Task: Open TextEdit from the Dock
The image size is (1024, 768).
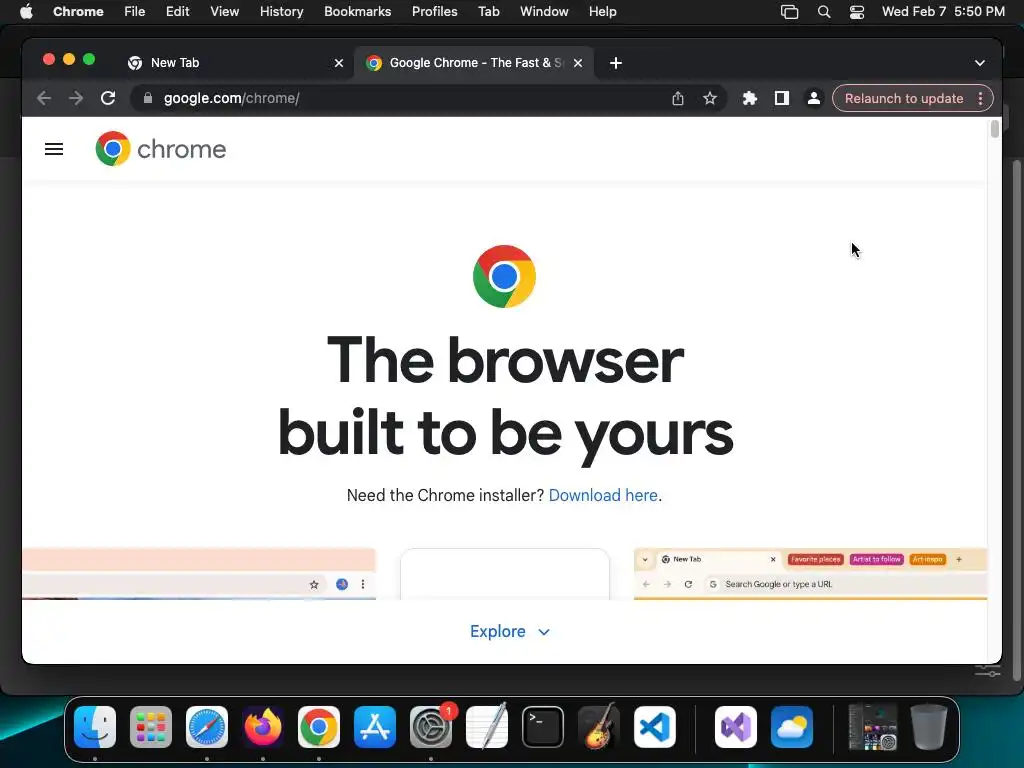Action: pos(487,727)
